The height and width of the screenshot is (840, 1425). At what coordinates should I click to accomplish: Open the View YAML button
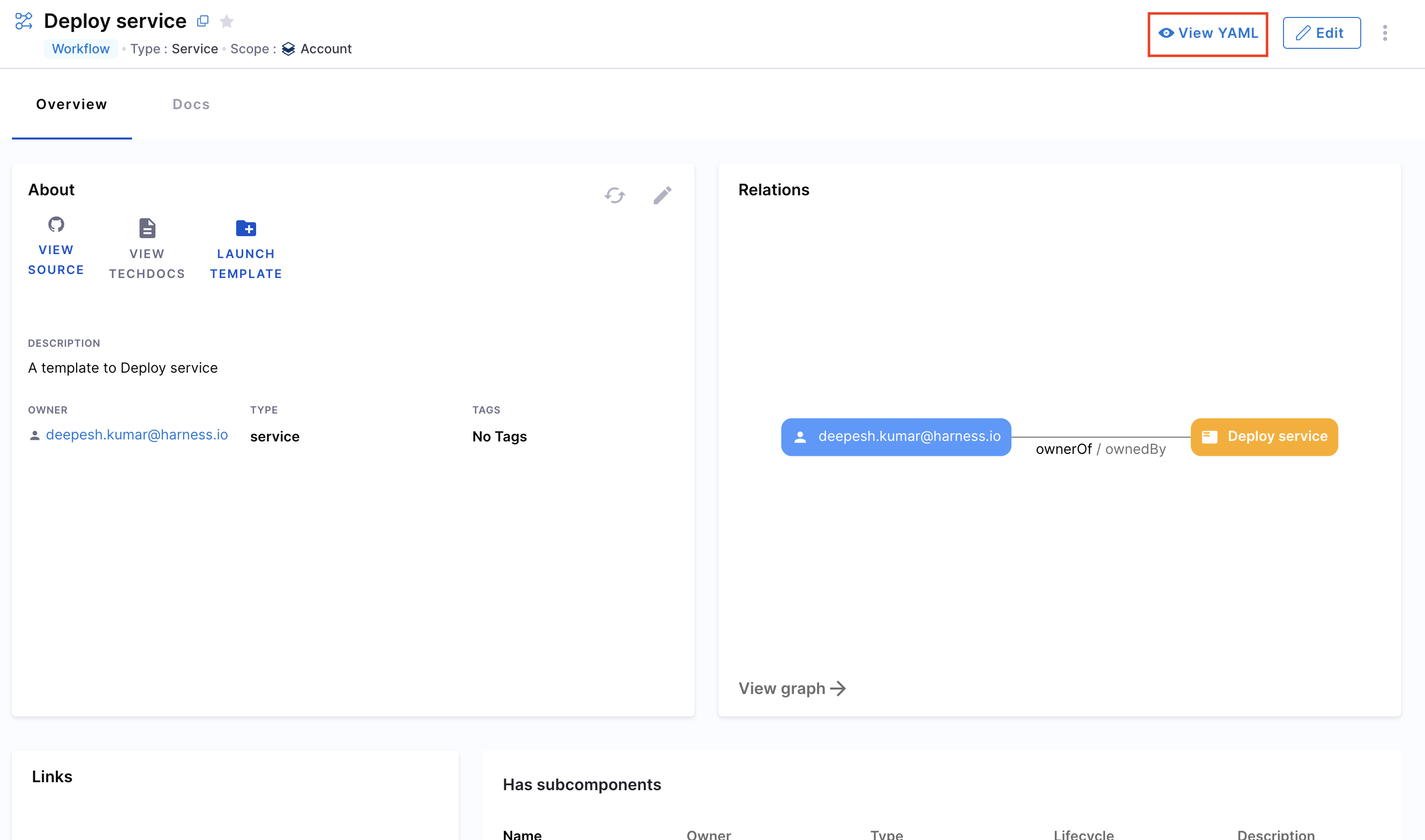point(1208,33)
